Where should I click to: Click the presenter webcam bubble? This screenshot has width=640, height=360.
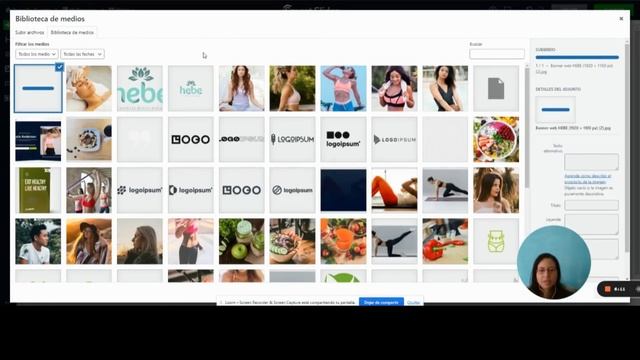tap(553, 262)
